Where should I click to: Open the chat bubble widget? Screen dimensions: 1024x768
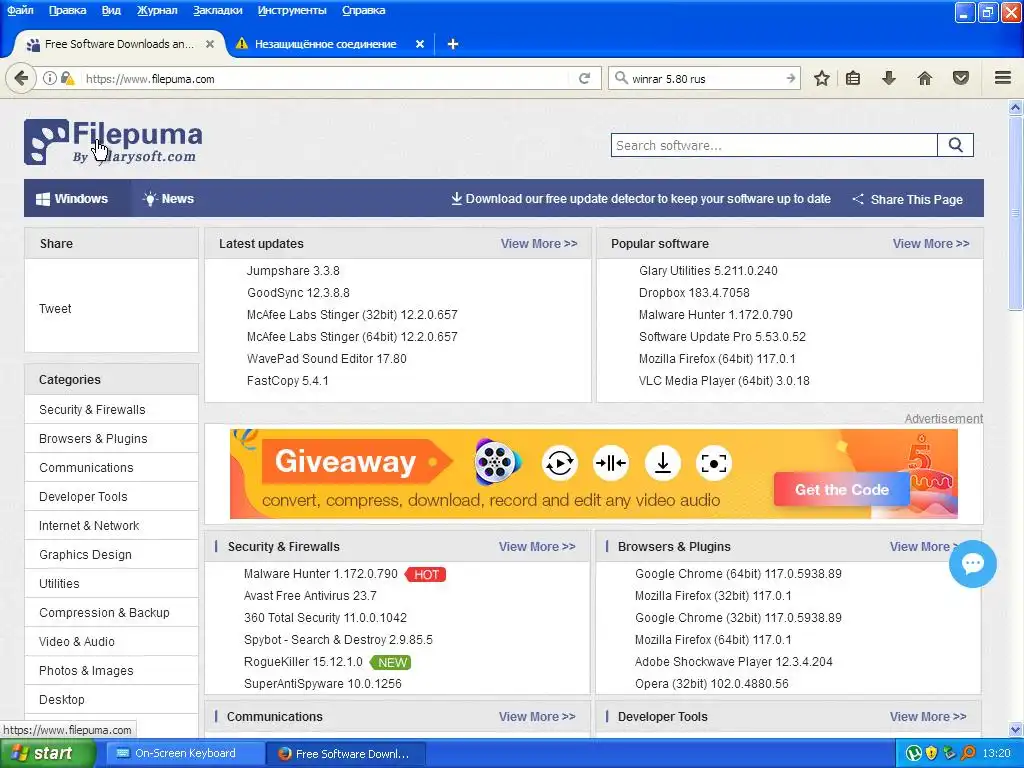coord(972,564)
